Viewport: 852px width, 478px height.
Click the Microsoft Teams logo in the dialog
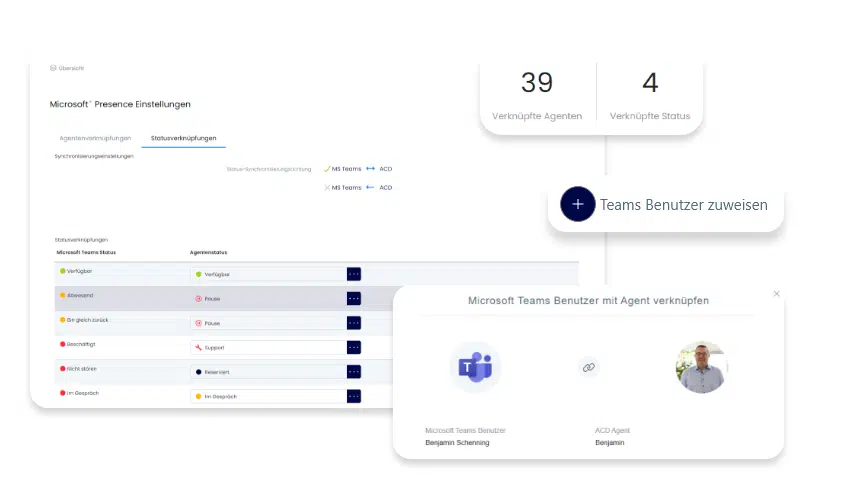pos(475,367)
